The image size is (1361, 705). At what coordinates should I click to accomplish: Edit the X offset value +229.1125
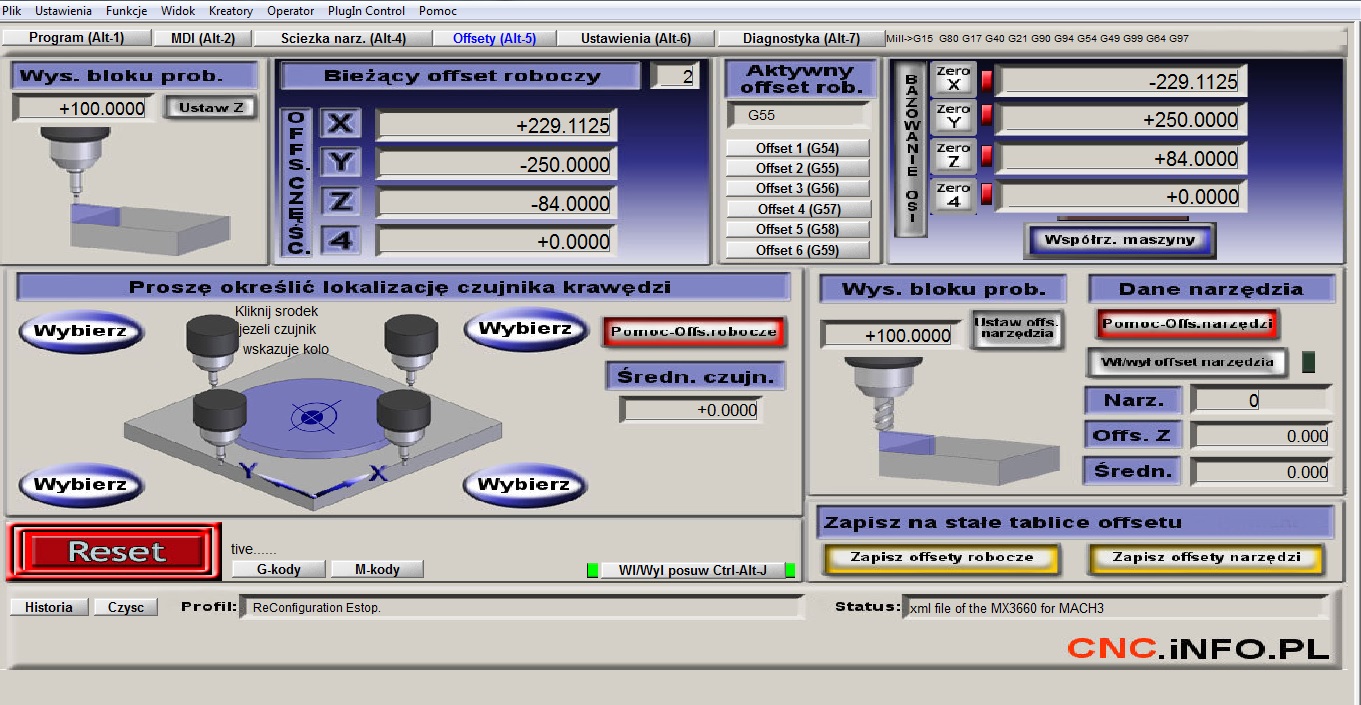496,127
